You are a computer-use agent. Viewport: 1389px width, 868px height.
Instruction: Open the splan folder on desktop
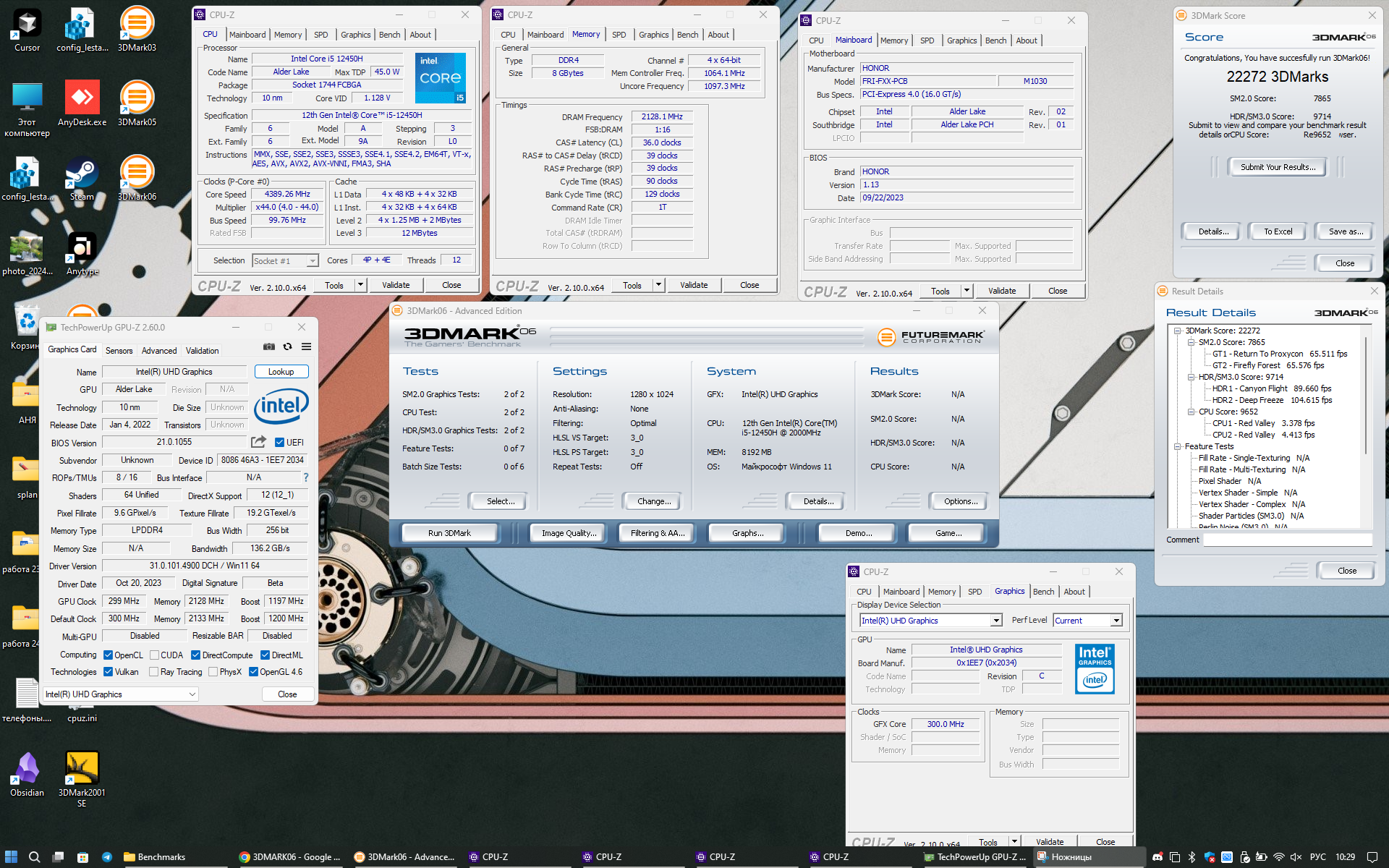click(x=27, y=477)
